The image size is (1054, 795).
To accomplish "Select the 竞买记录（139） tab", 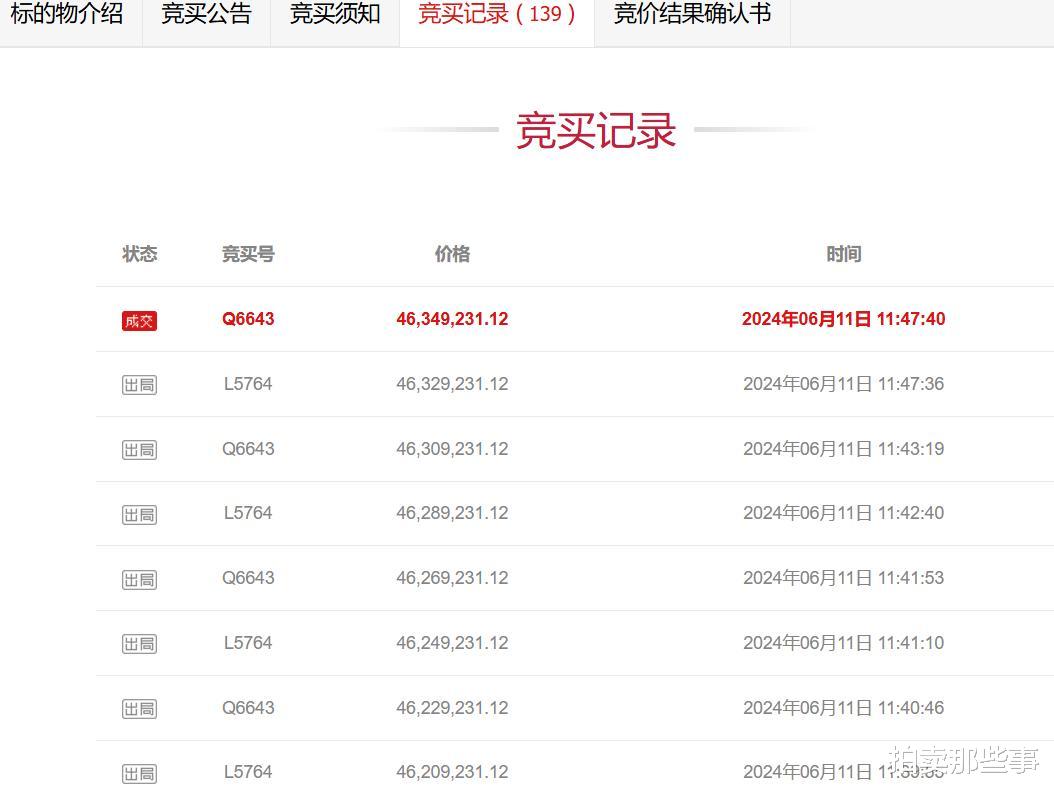I will tap(496, 15).
